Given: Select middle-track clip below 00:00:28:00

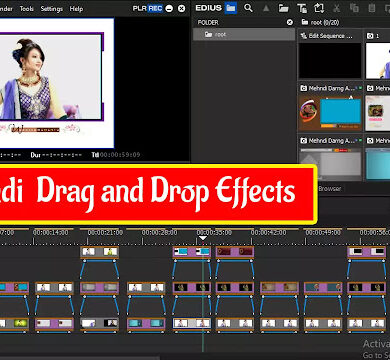Looking at the screenshot, I should pos(146,288).
